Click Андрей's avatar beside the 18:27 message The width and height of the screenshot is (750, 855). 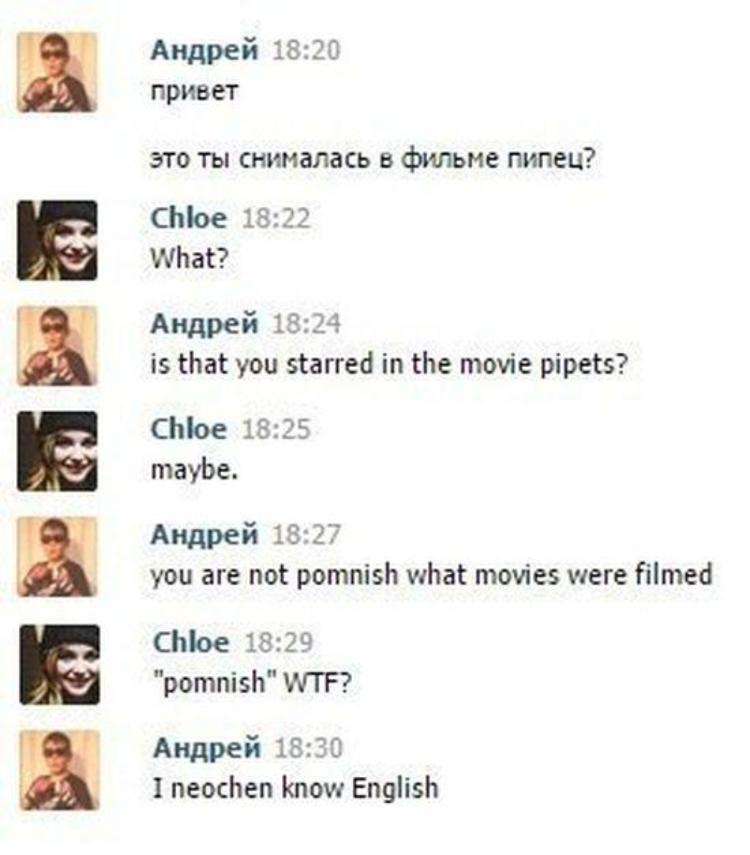point(57,557)
